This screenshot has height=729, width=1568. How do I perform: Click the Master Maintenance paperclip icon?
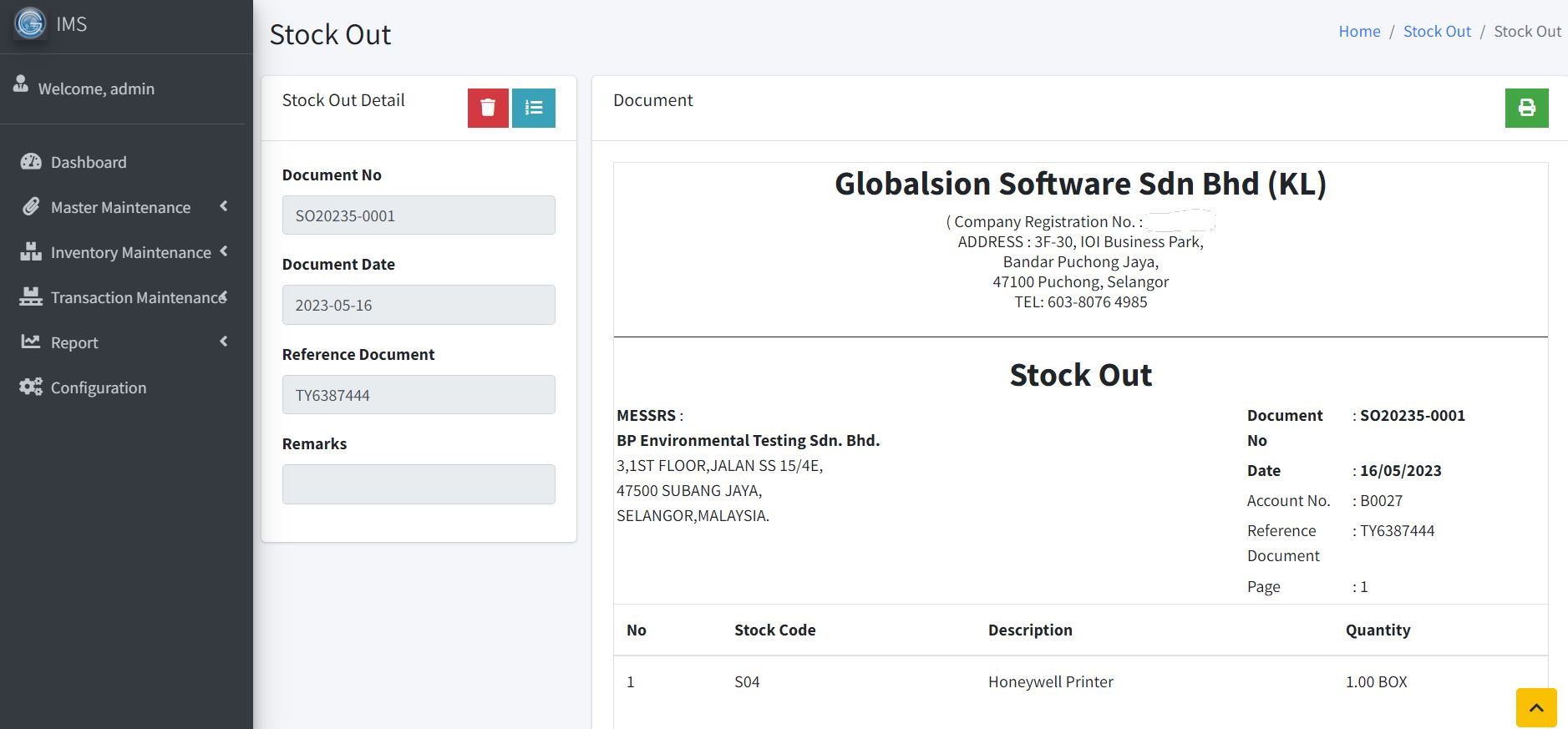point(31,206)
